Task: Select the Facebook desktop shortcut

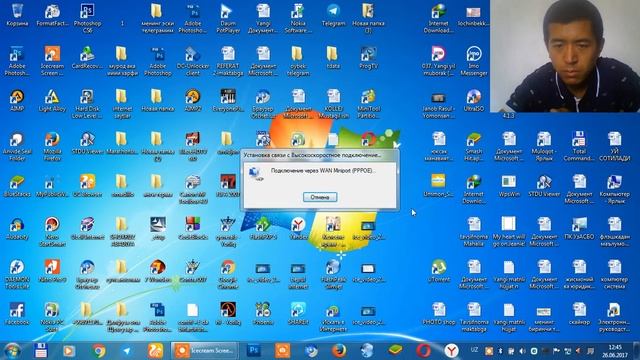Action: (17, 314)
